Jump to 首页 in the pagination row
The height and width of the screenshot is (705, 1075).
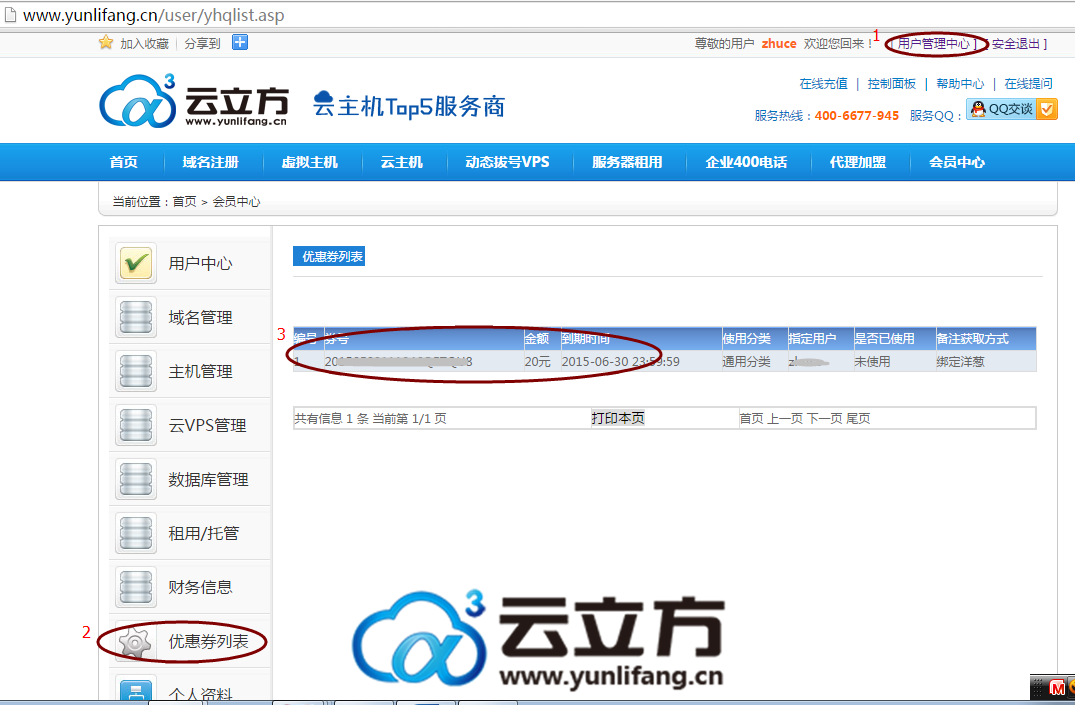pyautogui.click(x=751, y=418)
